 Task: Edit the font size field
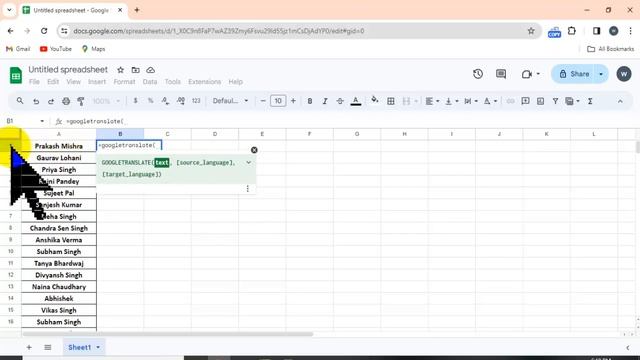pyautogui.click(x=278, y=101)
